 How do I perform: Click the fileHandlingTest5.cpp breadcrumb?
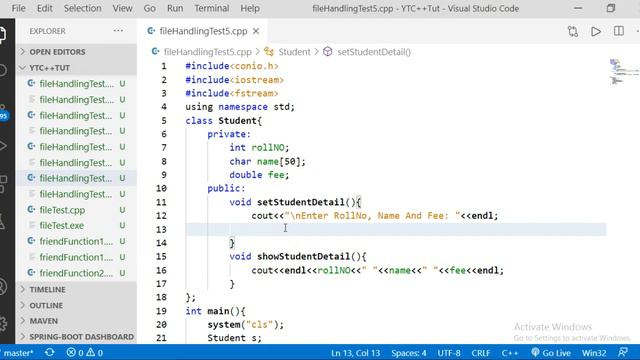click(x=207, y=52)
